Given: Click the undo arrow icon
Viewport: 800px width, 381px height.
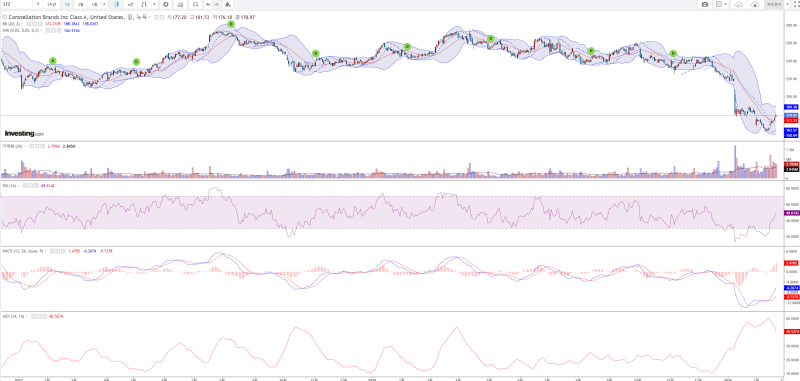Looking at the screenshot, I should 209,4.
